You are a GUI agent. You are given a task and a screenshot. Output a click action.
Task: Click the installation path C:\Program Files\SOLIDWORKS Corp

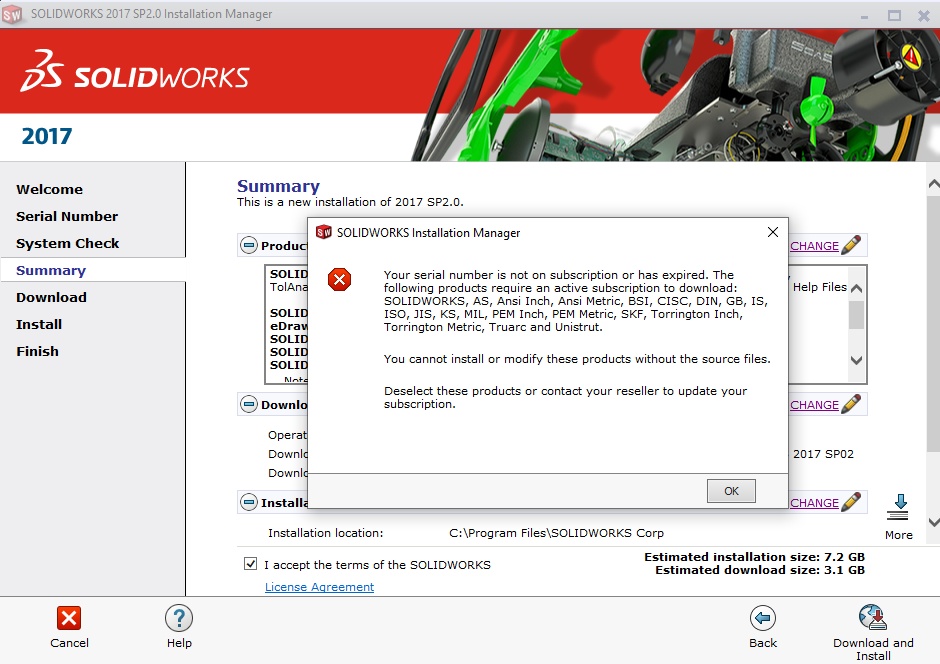coord(556,533)
